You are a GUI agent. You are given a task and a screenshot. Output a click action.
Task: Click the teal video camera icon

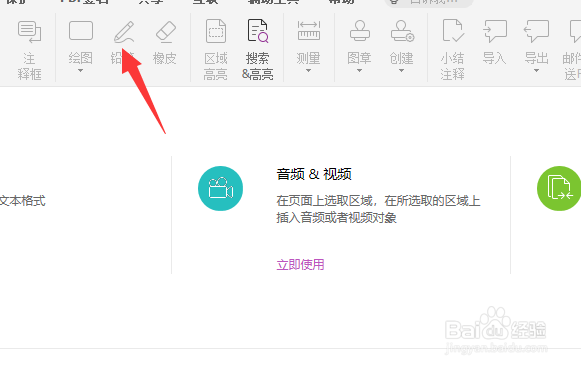[x=220, y=189]
